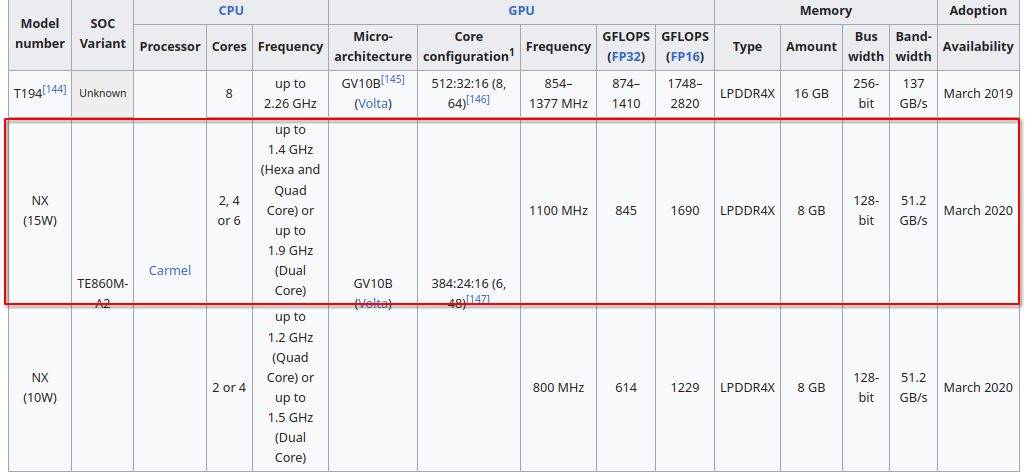Open reference [144] beside T194

click(x=54, y=89)
